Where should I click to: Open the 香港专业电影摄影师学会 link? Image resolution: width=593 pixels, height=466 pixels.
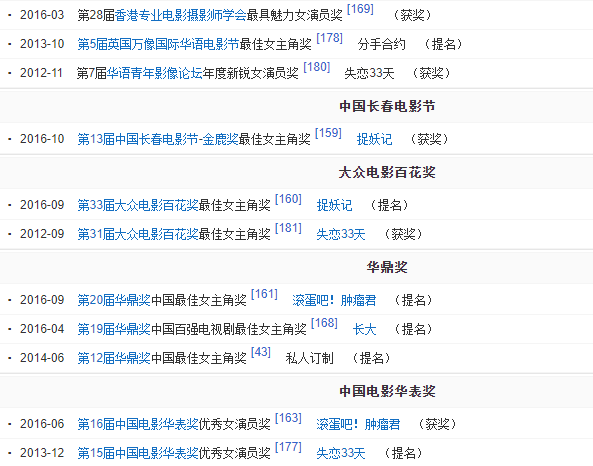[180, 15]
